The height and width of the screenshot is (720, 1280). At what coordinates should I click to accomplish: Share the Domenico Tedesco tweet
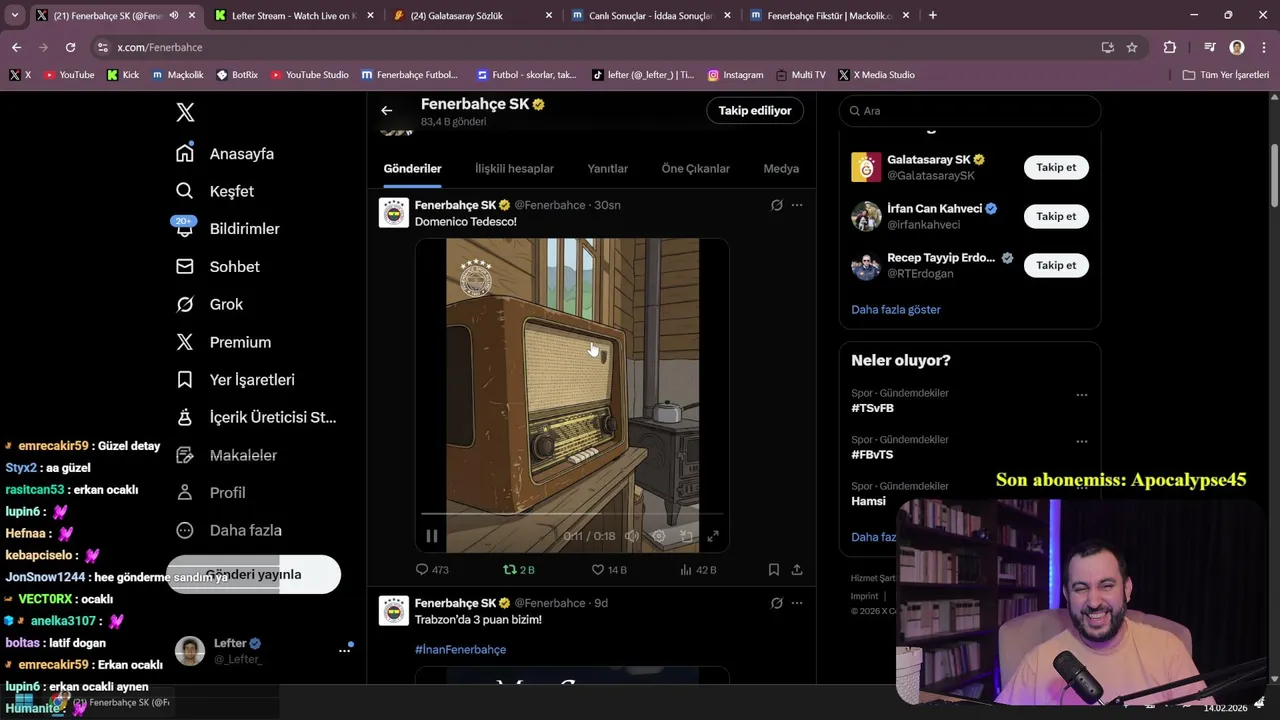pyautogui.click(x=797, y=570)
